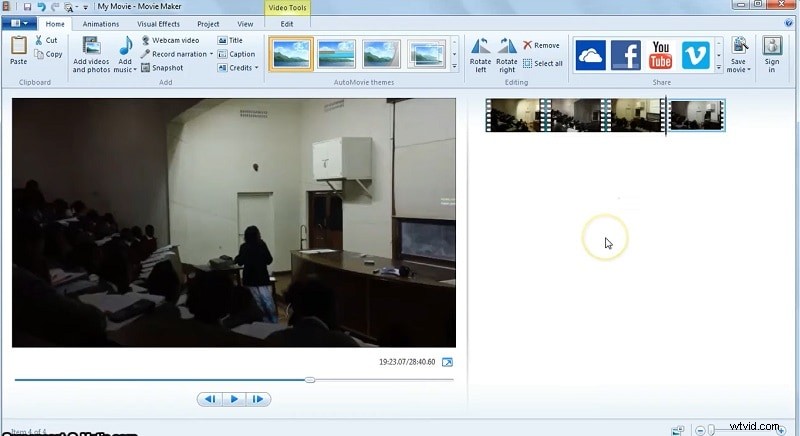Add a Caption to the clip
Screen dimensions: 800x436
click(236, 54)
